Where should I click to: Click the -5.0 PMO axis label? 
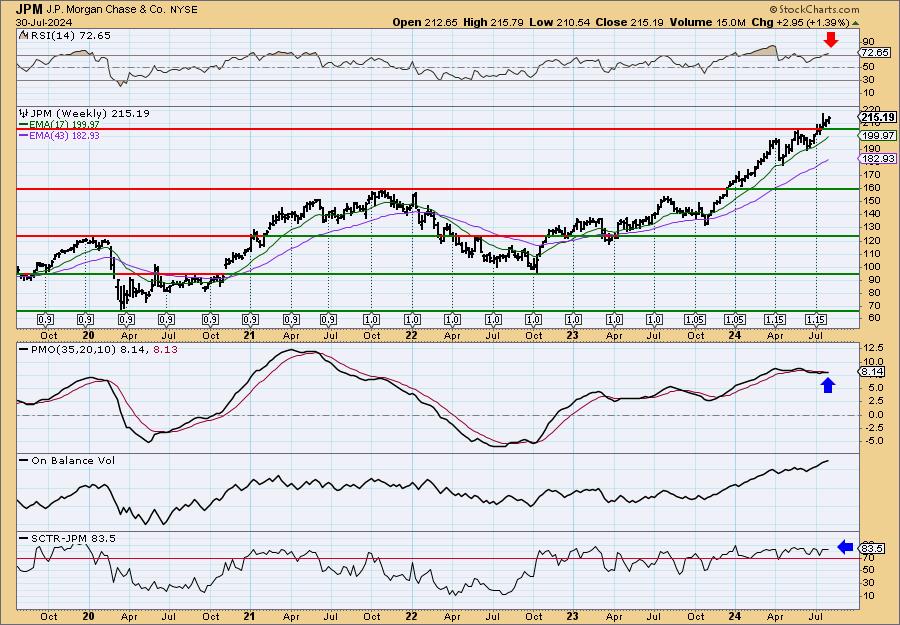point(872,441)
